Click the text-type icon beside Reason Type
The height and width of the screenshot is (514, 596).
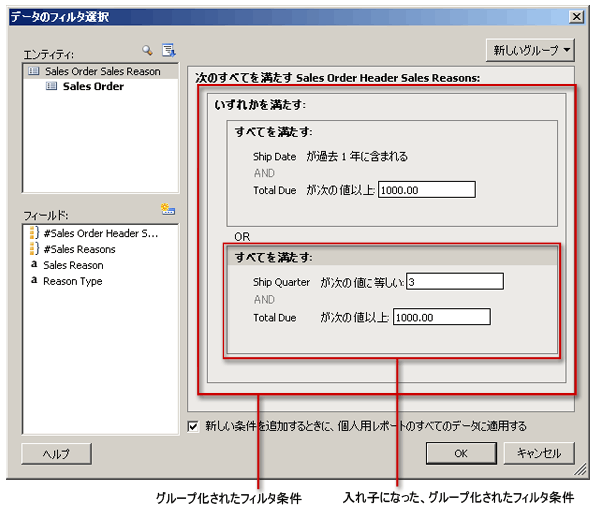pos(34,280)
